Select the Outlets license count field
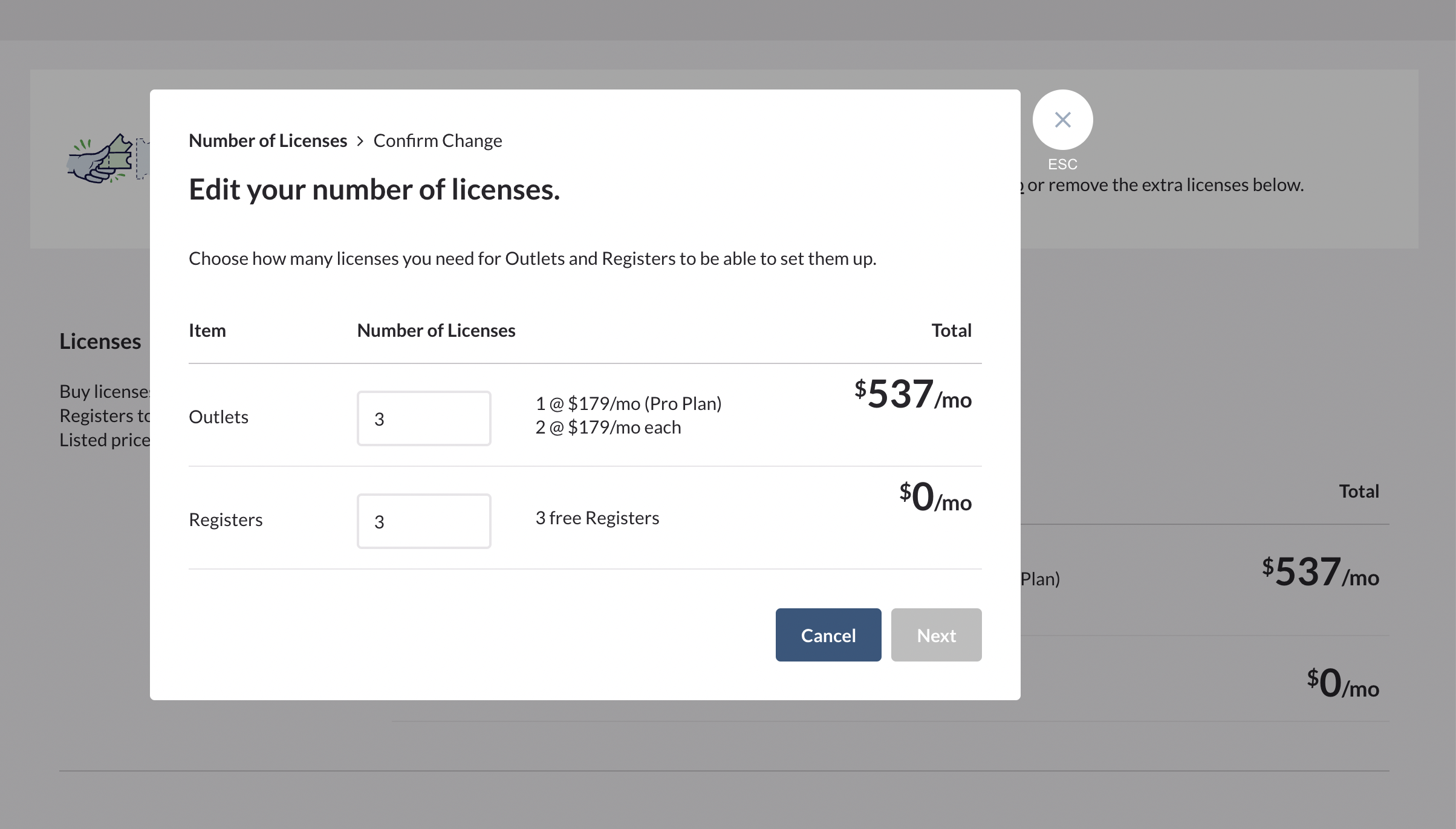1456x829 pixels. click(423, 418)
